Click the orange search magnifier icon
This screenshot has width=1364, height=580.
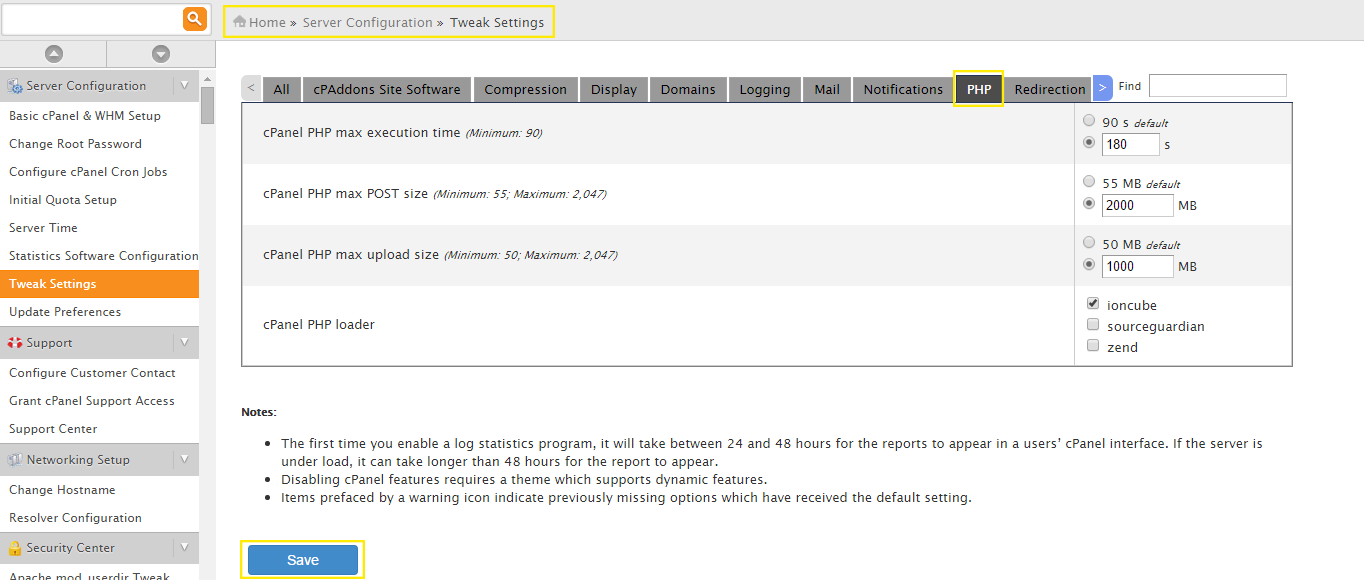(194, 18)
